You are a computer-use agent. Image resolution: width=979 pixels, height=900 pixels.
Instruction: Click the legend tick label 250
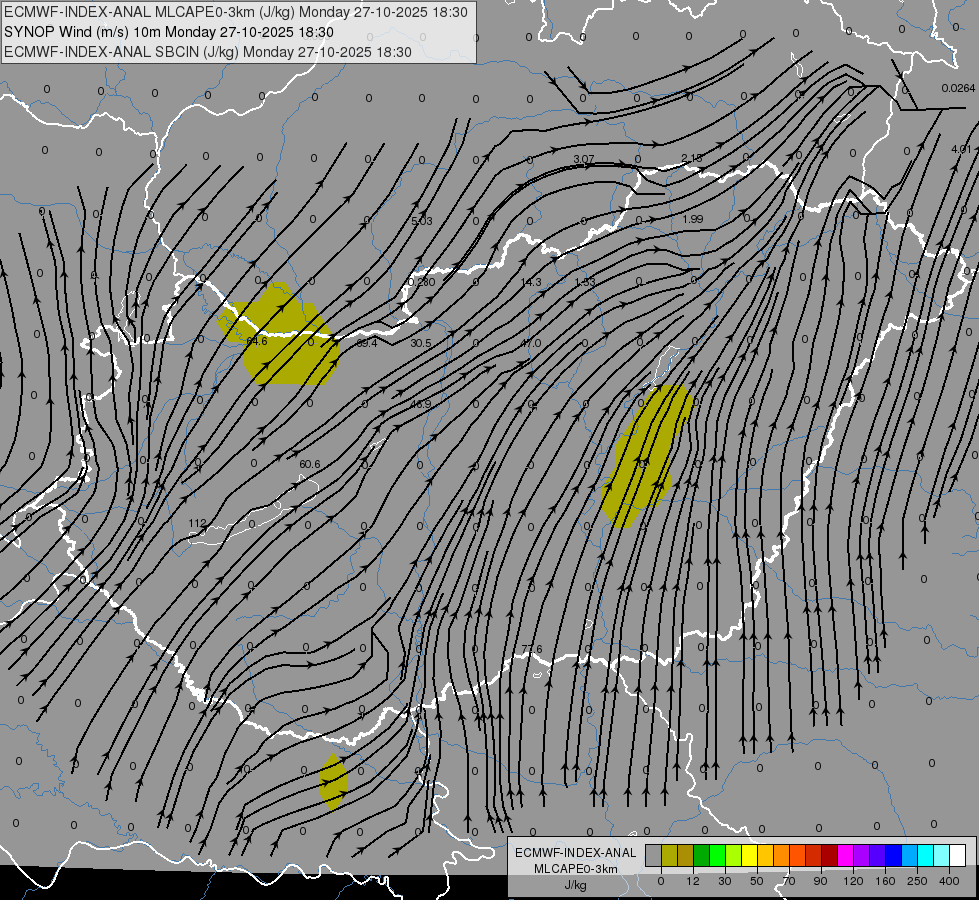(x=917, y=881)
